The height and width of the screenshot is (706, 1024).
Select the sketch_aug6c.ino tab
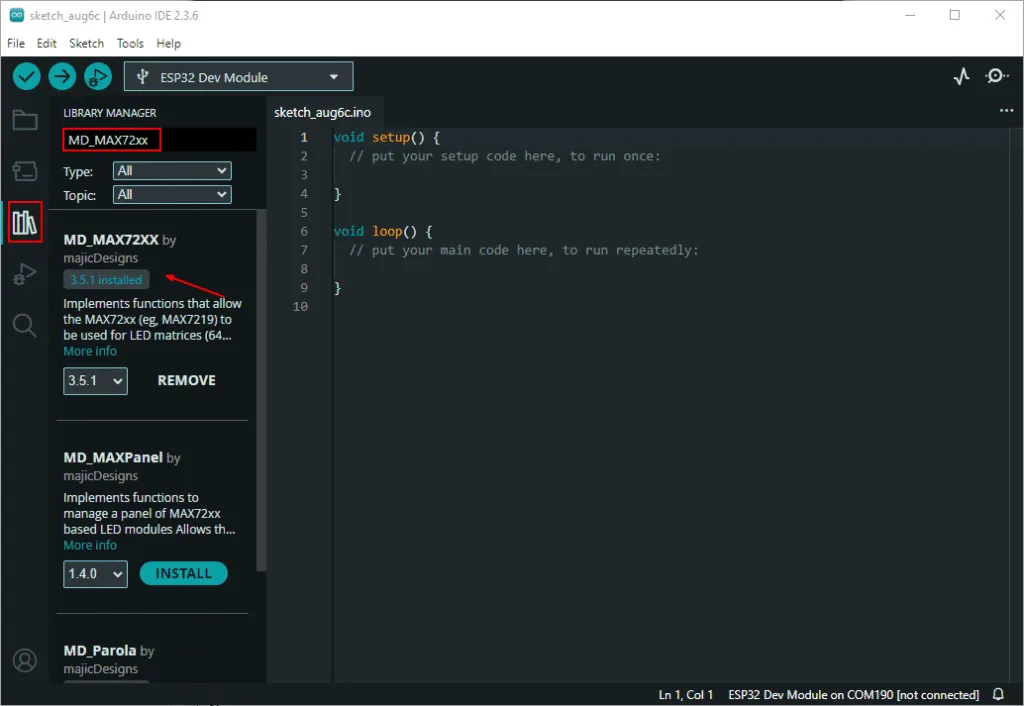coord(323,112)
